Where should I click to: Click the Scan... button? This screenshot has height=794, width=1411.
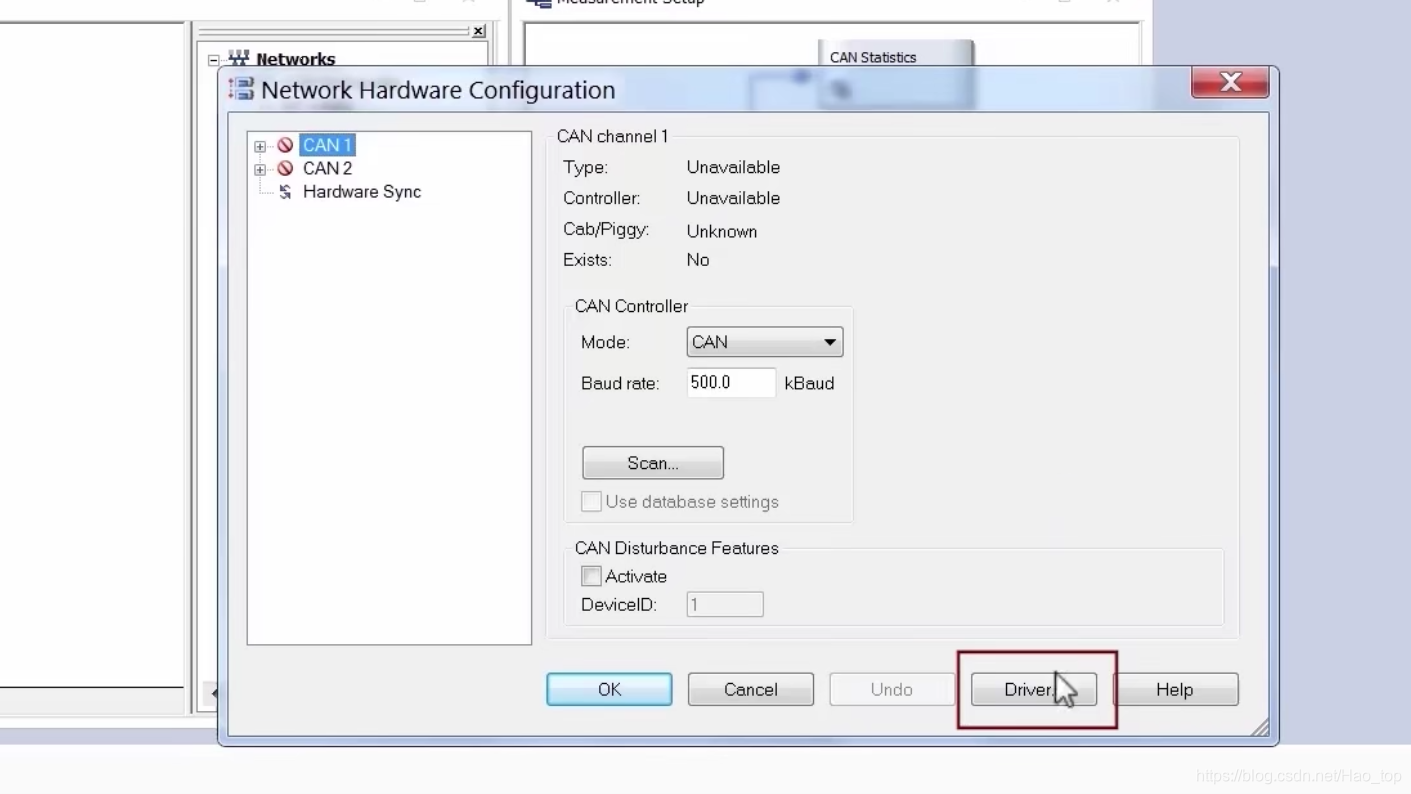click(x=653, y=463)
